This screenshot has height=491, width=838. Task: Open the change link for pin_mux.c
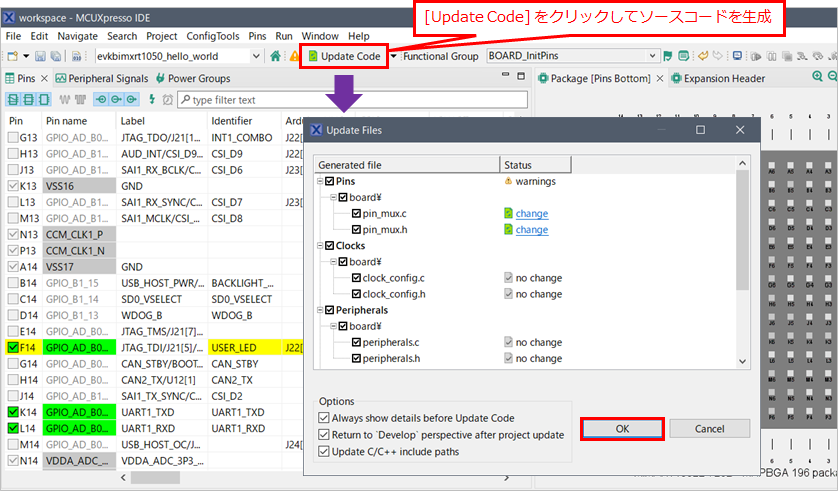(x=532, y=213)
